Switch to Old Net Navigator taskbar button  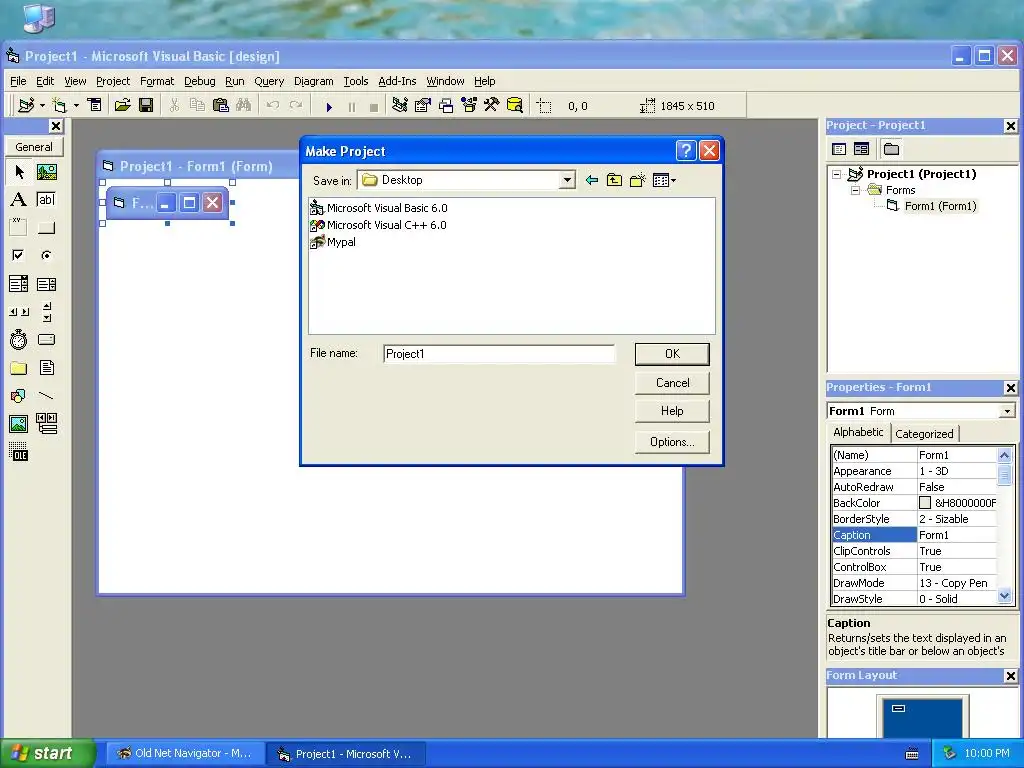(186, 754)
